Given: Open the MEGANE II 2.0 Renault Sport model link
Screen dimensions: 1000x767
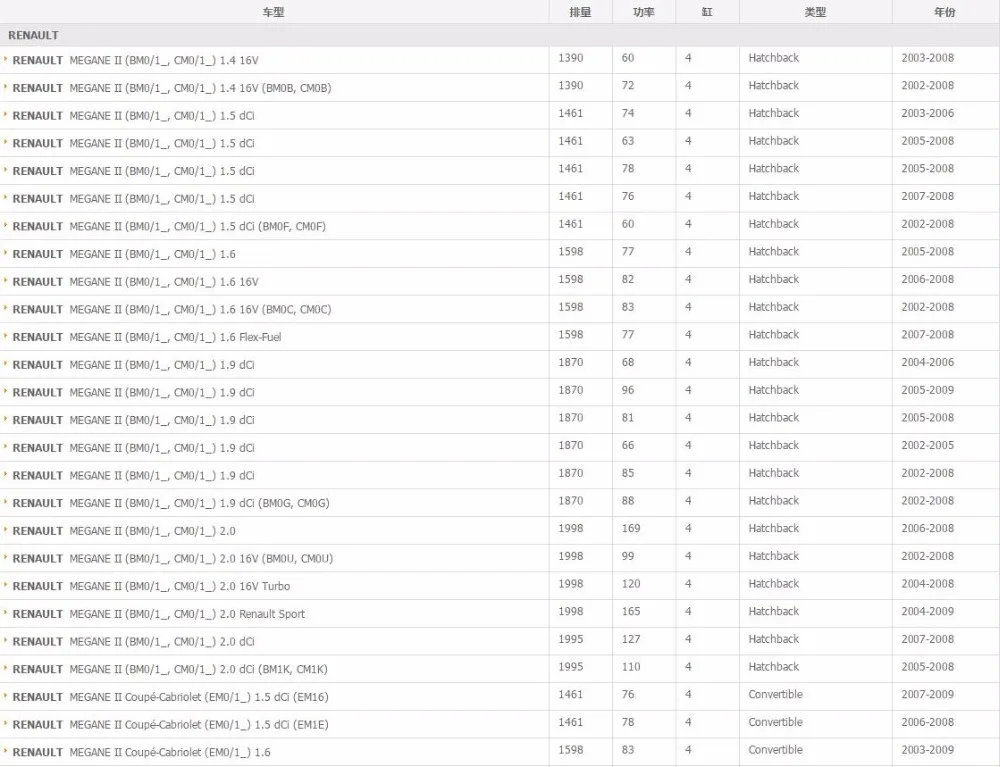Looking at the screenshot, I should 158,614.
